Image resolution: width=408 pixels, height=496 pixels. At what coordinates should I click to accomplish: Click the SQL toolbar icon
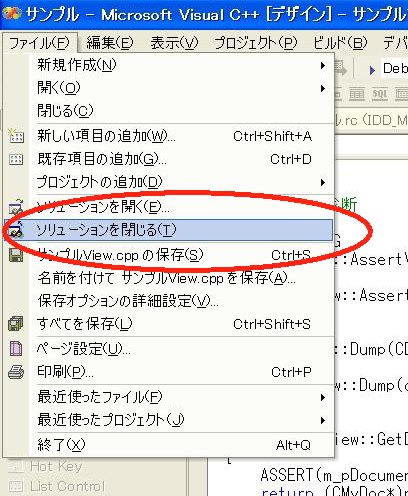click(379, 94)
